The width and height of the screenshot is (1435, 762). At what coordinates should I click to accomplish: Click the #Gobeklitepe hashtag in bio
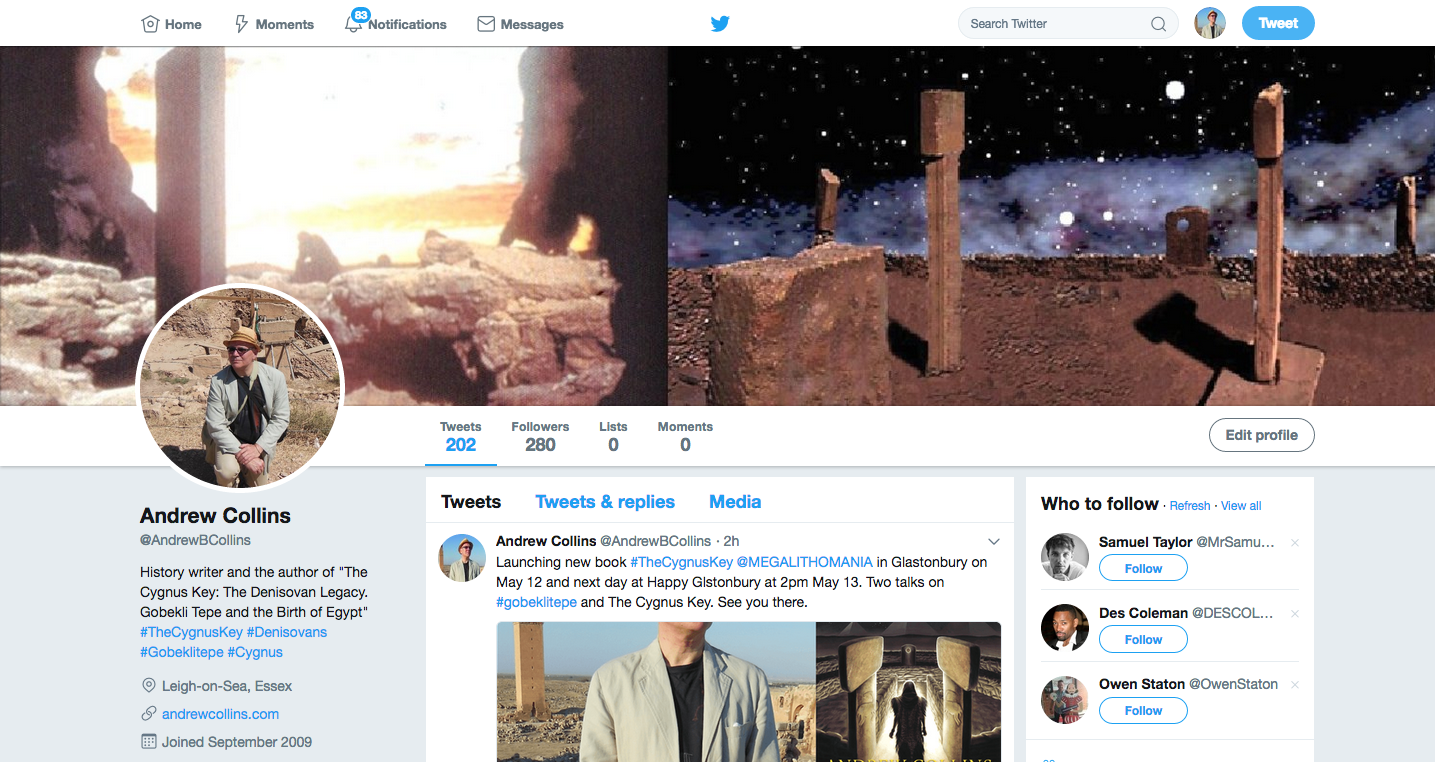click(x=182, y=652)
